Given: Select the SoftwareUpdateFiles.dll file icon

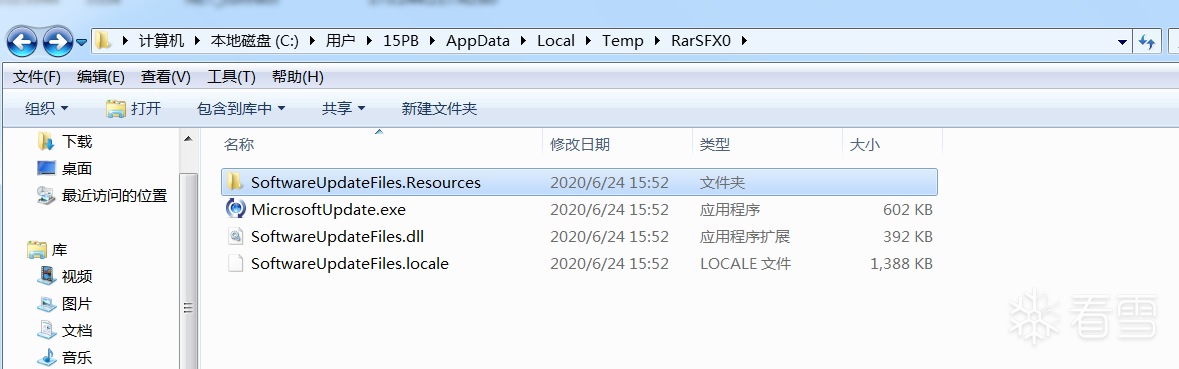Looking at the screenshot, I should click(236, 237).
